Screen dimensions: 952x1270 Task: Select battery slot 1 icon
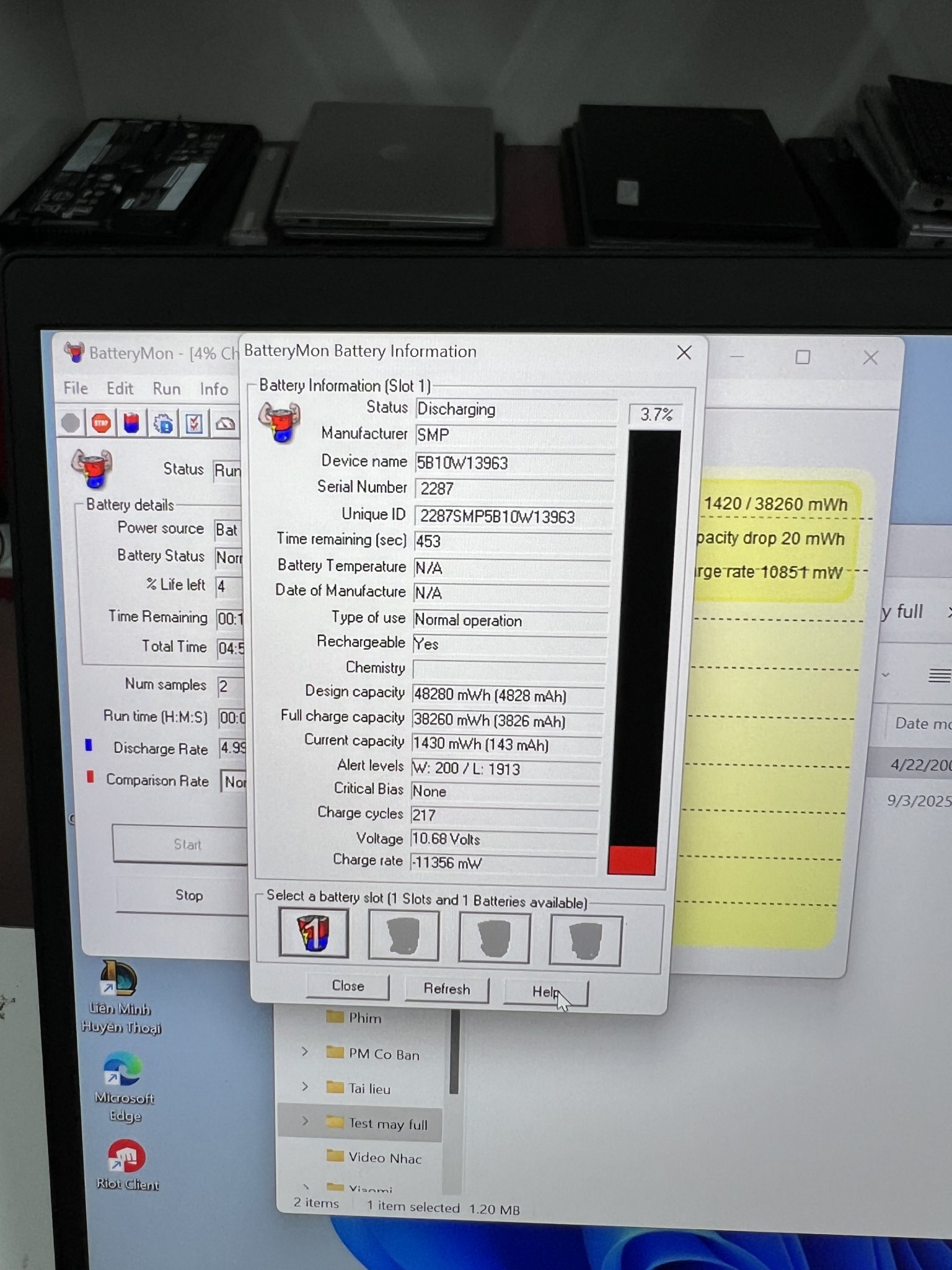point(314,933)
